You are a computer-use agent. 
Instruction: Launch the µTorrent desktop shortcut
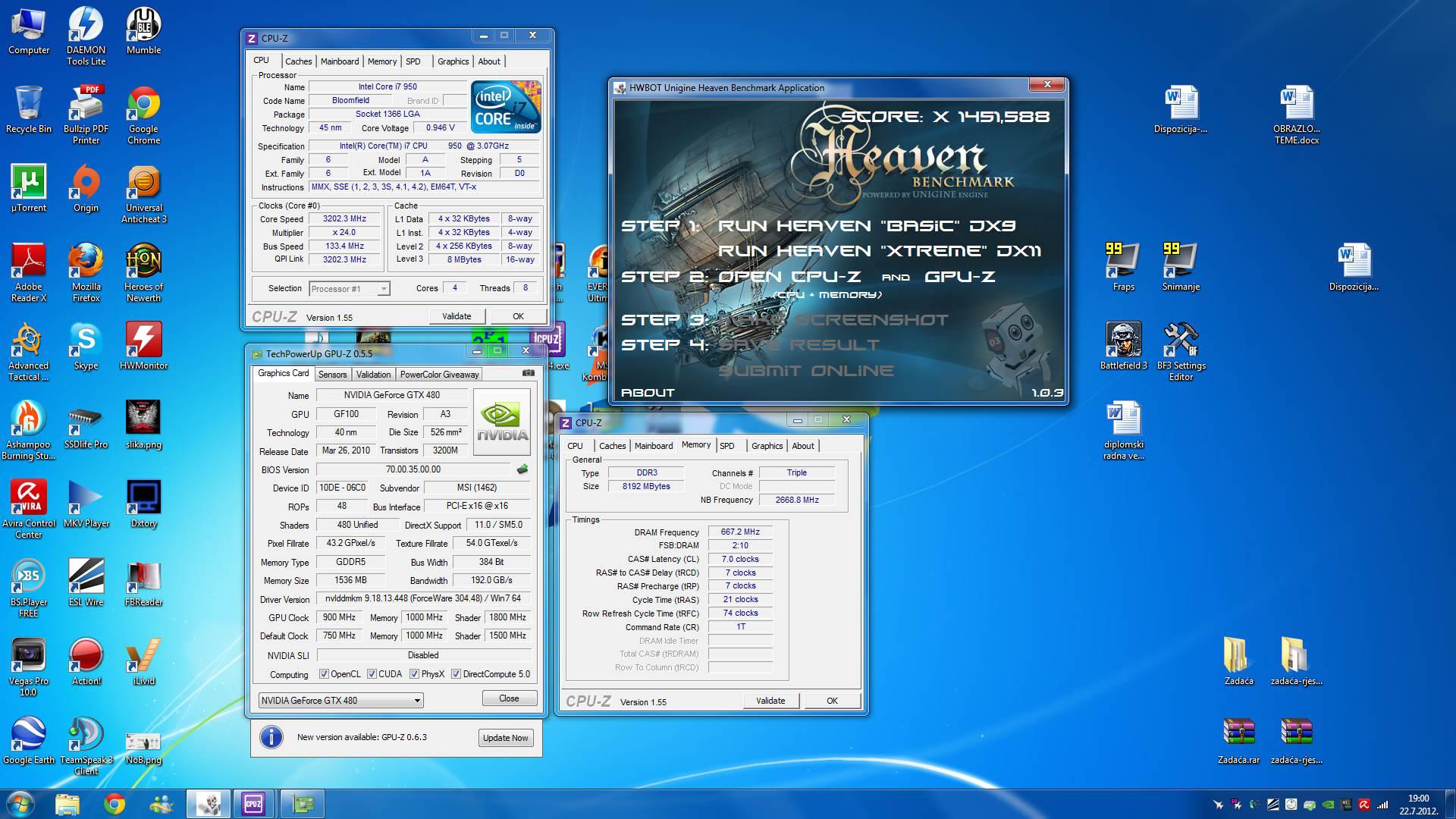[28, 187]
